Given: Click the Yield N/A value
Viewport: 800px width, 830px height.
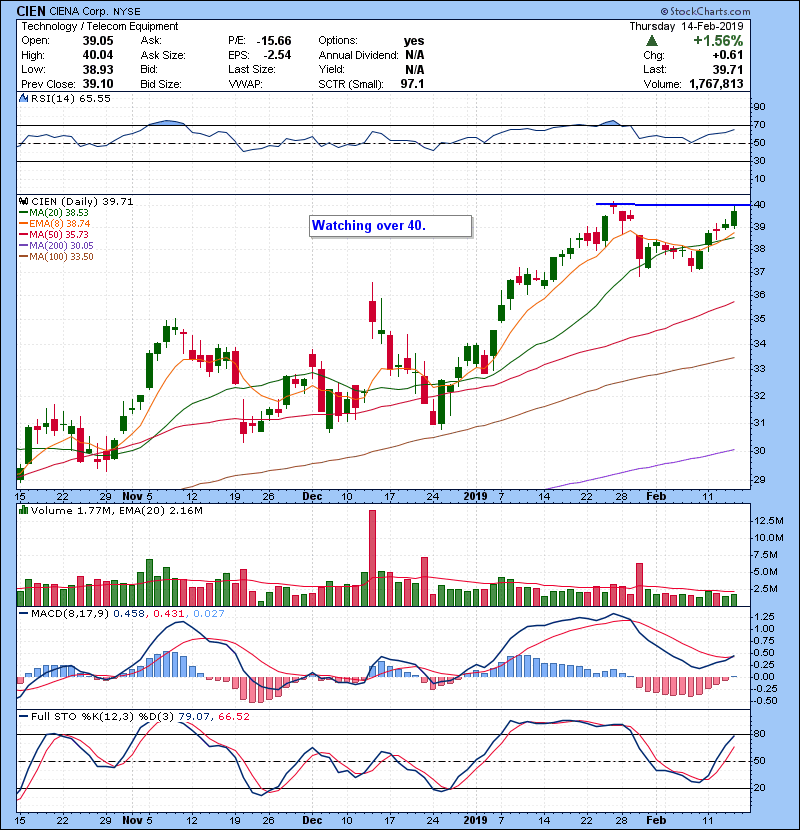Looking at the screenshot, I should click(x=415, y=69).
